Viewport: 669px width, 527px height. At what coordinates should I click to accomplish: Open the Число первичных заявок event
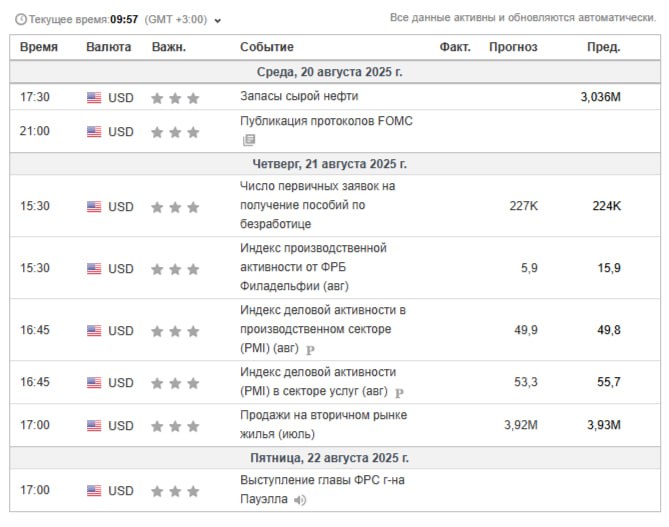[x=317, y=205]
